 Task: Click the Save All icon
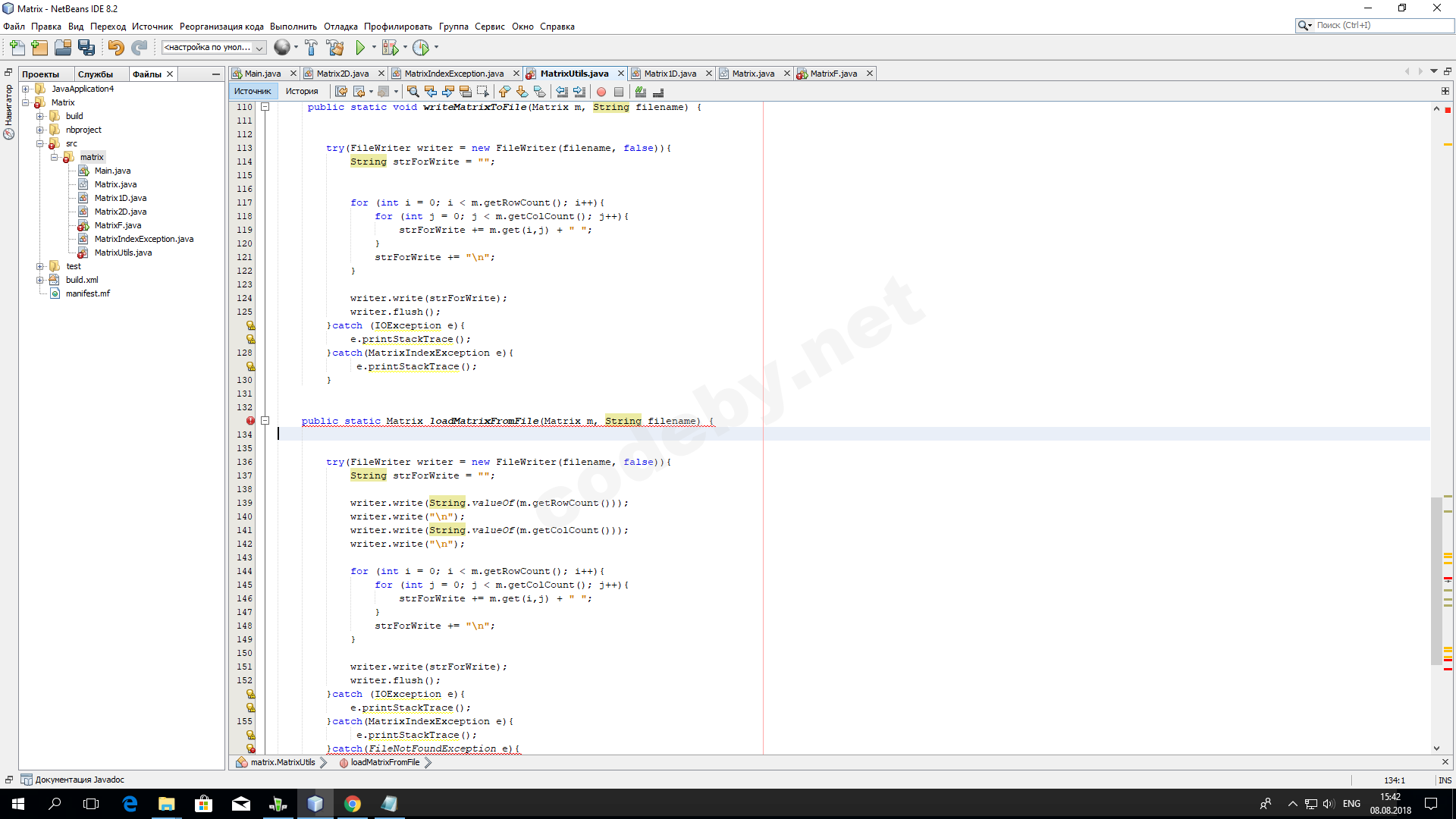point(86,48)
